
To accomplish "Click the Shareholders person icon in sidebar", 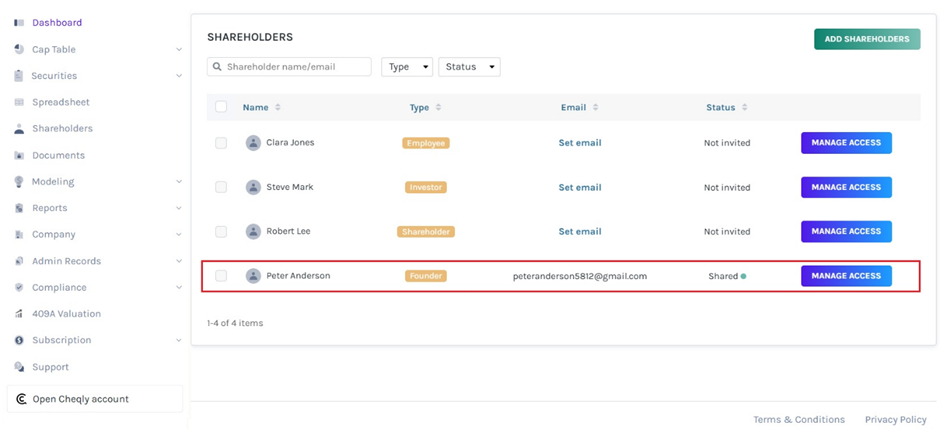I will click(x=19, y=129).
